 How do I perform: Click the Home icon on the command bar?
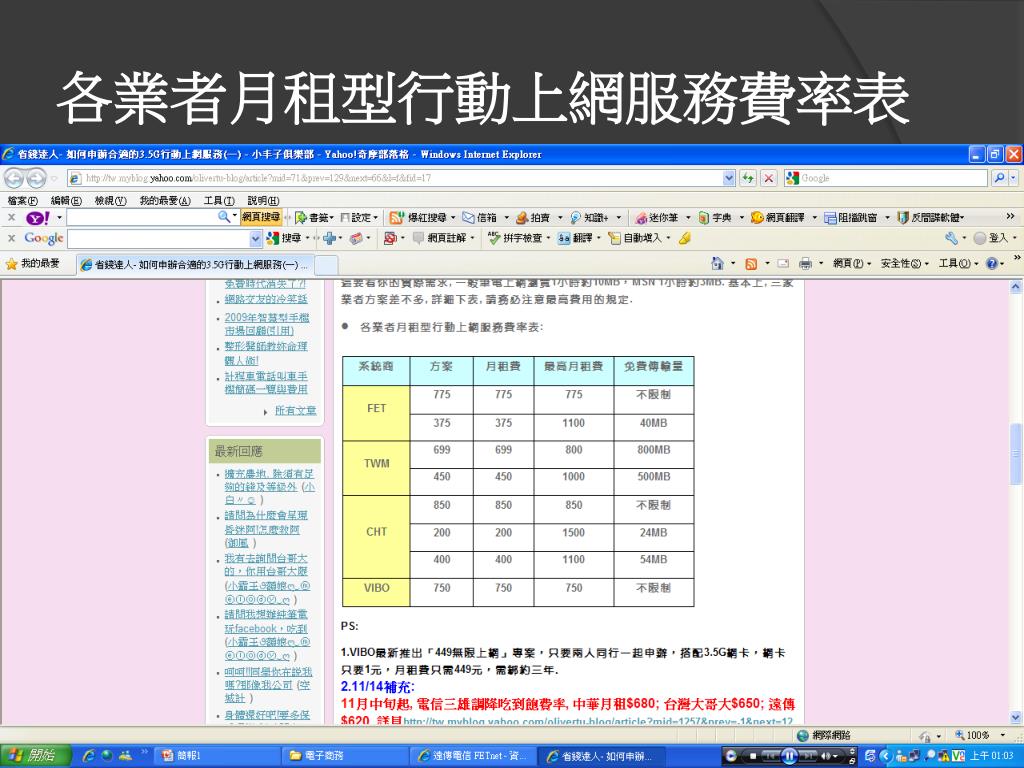point(717,263)
